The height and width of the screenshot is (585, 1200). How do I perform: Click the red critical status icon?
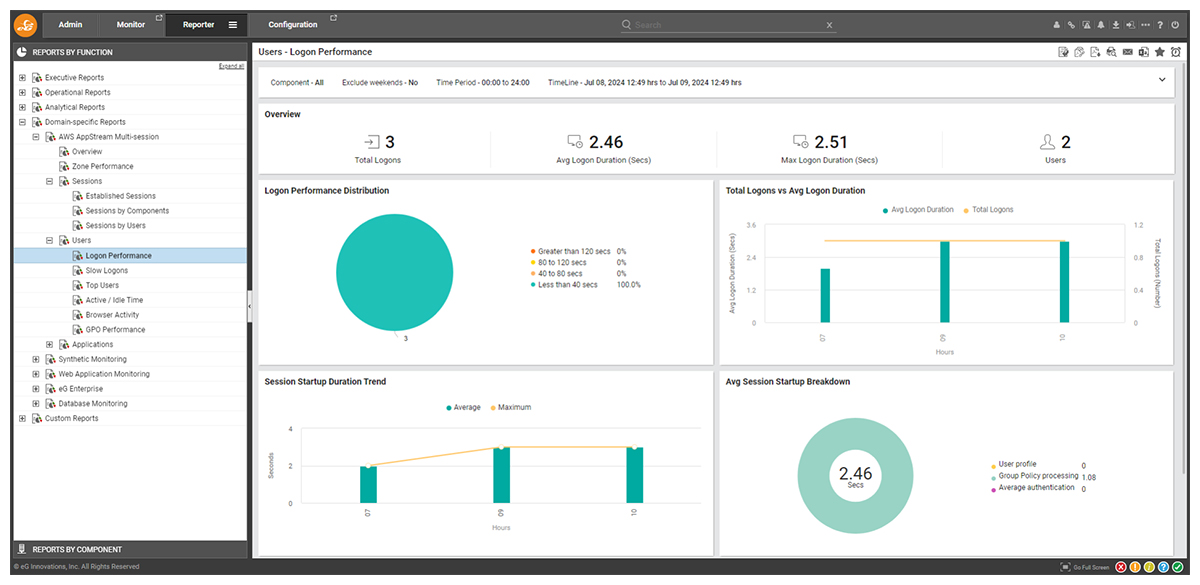[x=1121, y=567]
